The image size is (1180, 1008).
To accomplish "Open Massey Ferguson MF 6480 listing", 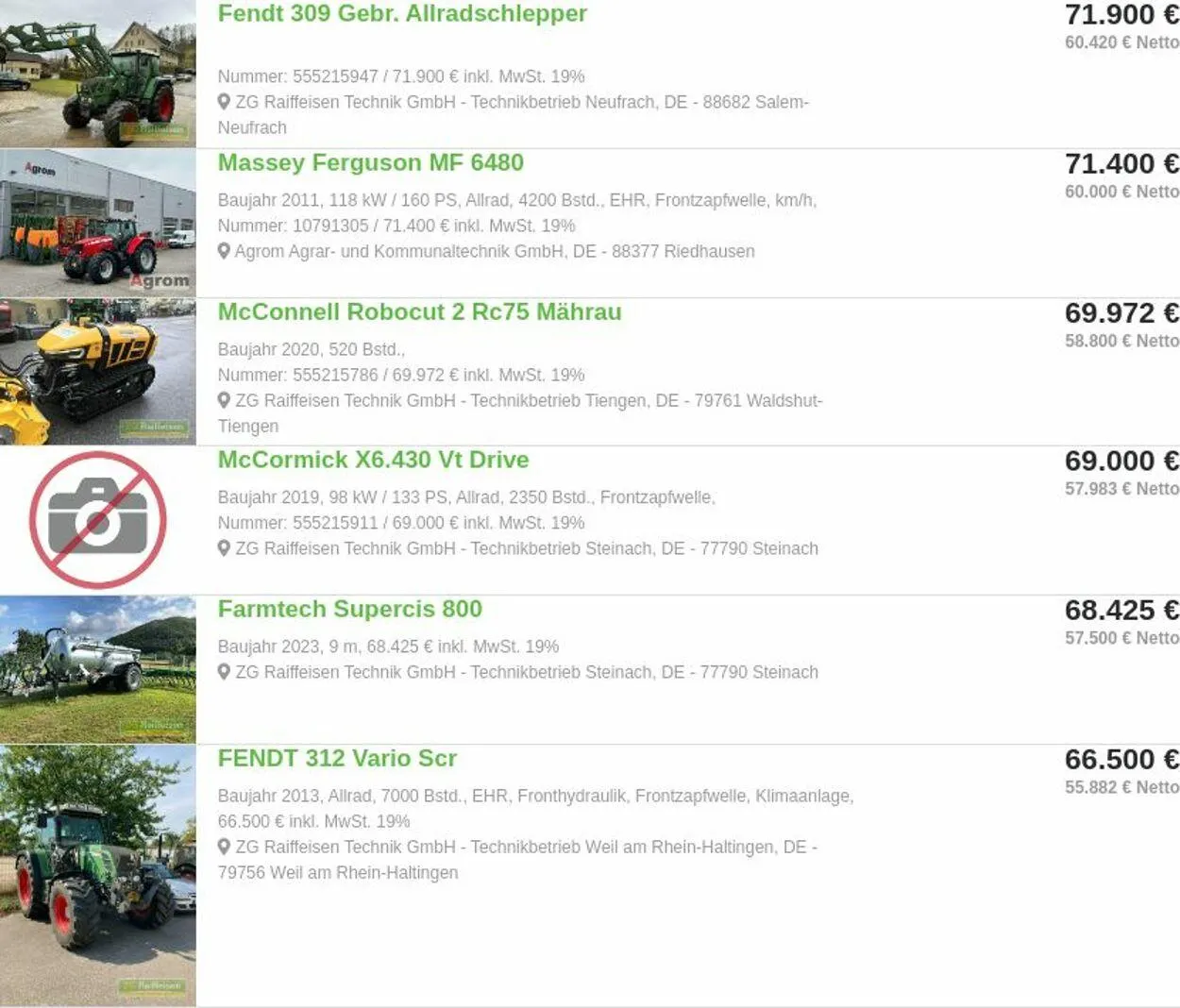I will 371,162.
